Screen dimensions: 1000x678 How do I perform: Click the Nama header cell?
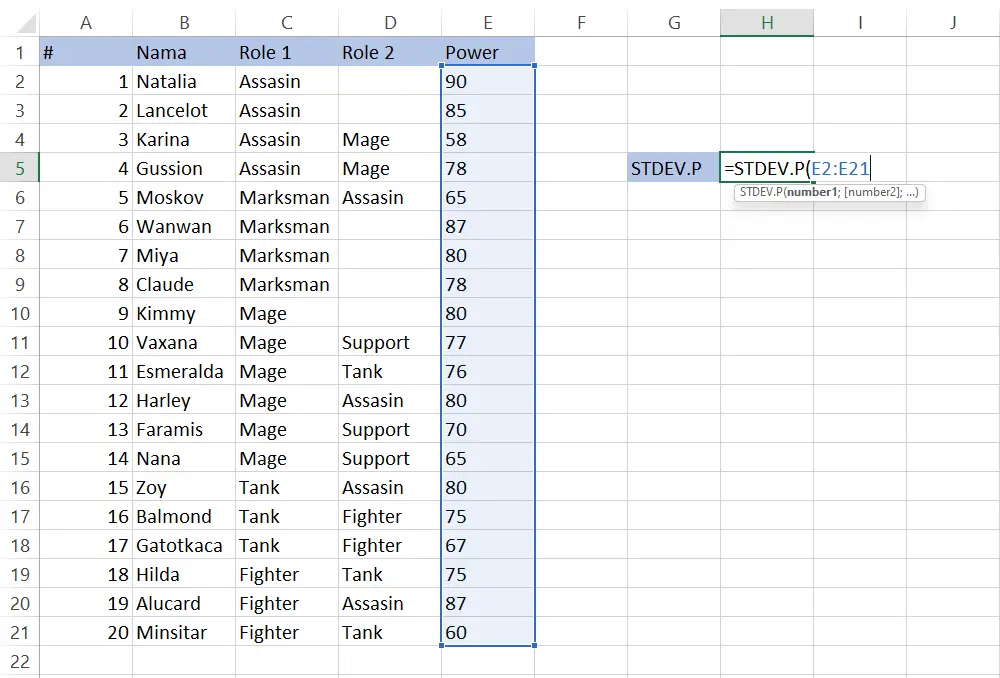coord(184,52)
